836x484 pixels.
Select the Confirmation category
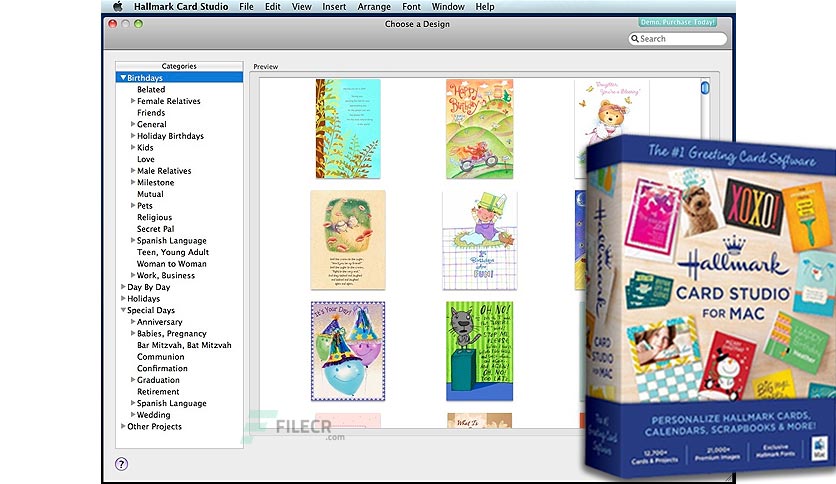pos(162,368)
